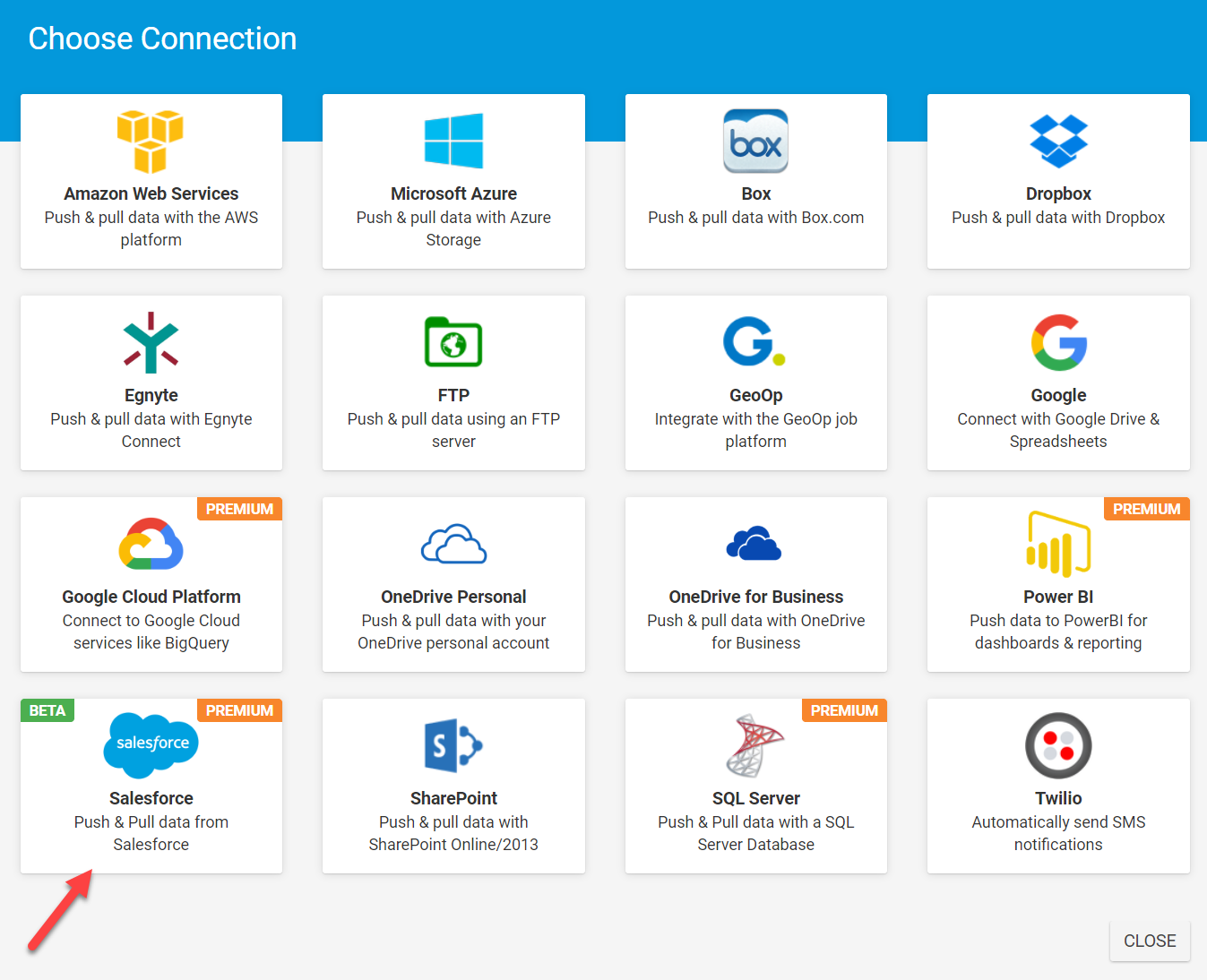Click the Salesforce cloud logo

pyautogui.click(x=151, y=744)
